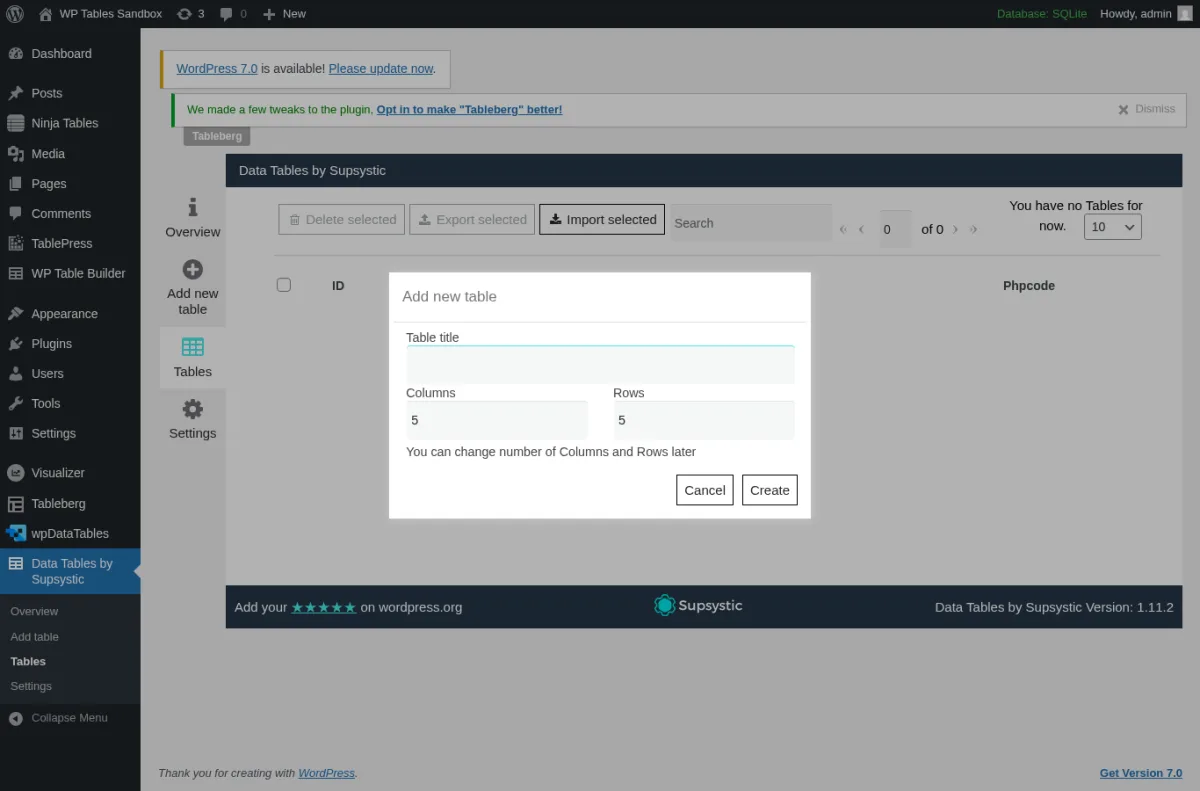Click the Import selected button
1200x791 pixels.
[602, 220]
